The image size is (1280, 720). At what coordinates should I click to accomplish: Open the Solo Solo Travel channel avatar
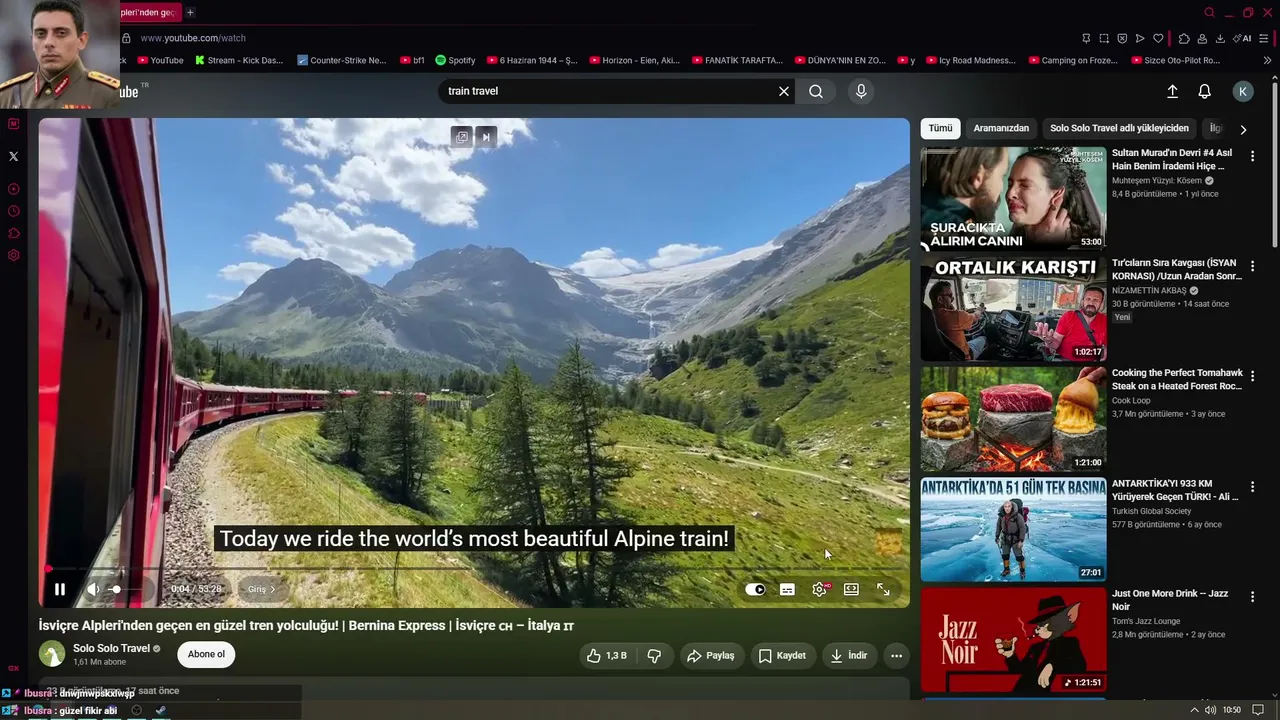click(52, 654)
